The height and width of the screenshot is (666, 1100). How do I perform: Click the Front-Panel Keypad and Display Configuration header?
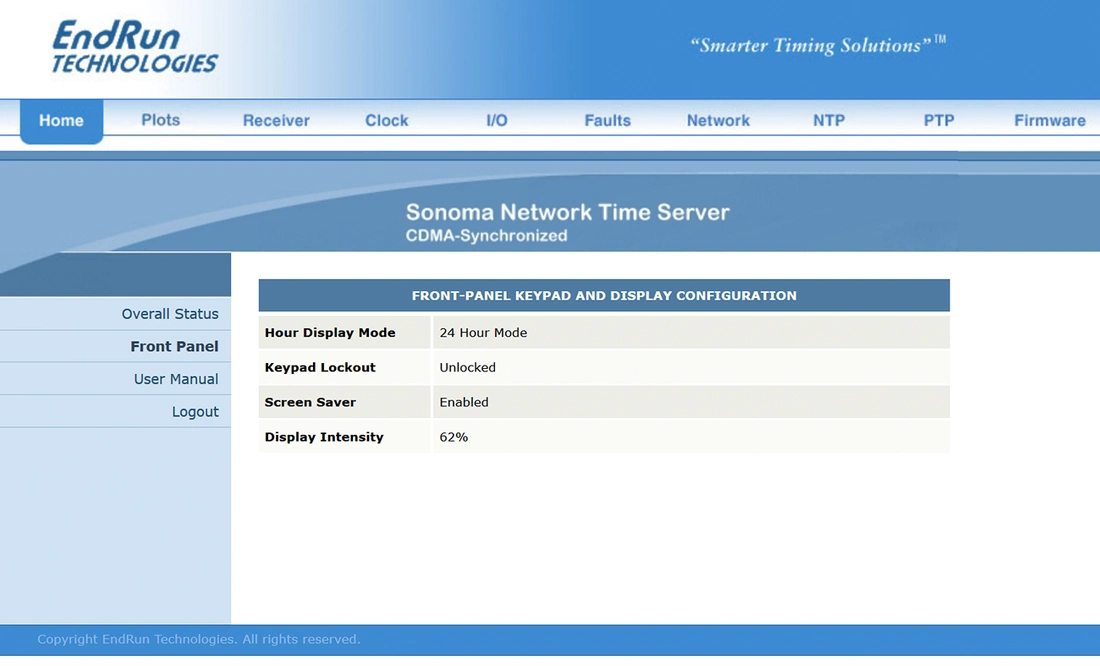click(x=604, y=295)
